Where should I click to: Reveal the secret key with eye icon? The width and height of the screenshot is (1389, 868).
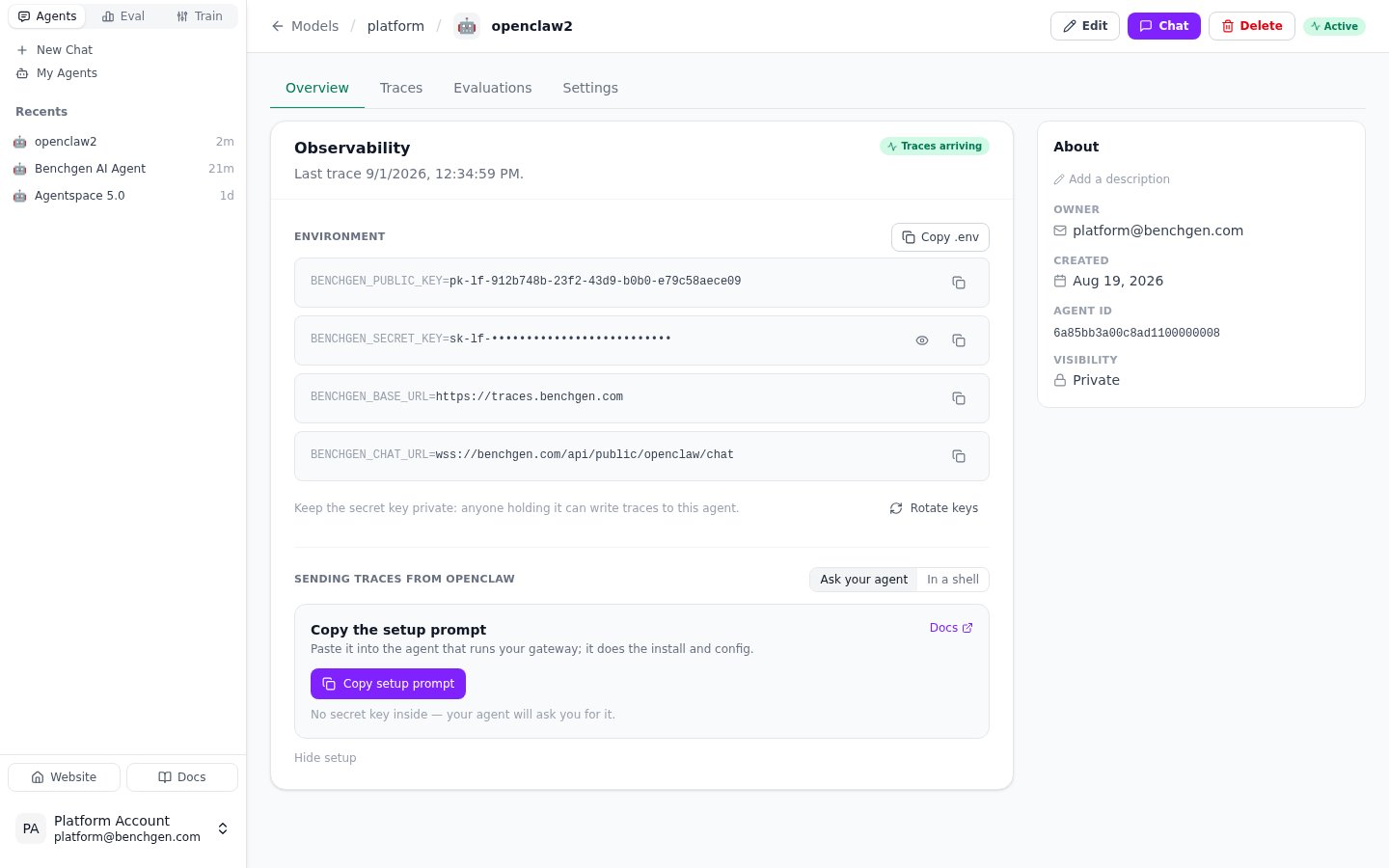(x=922, y=340)
